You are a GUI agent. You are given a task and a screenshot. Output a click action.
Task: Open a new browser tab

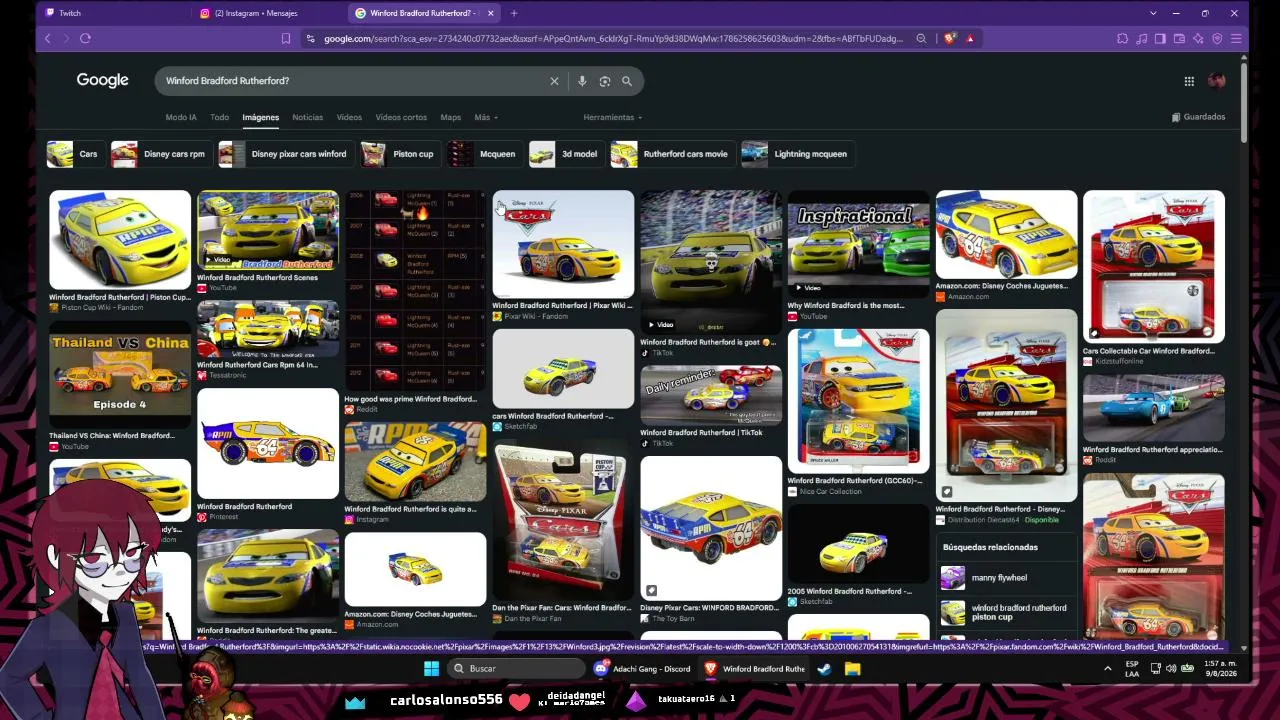tap(514, 13)
